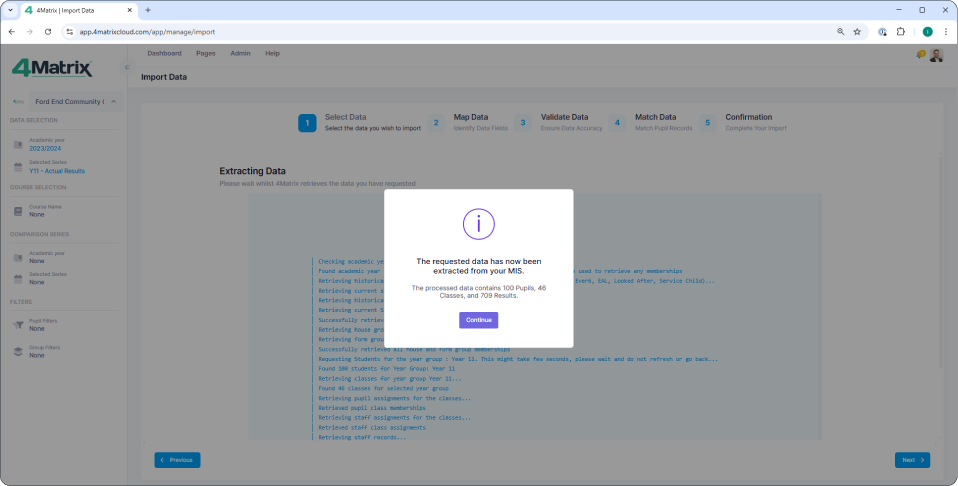Click Continue in the extraction dialog
958x486 pixels.
click(478, 320)
